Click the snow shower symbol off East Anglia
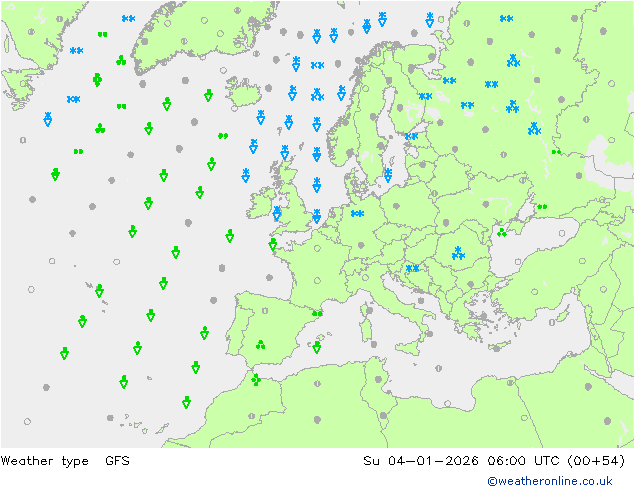Screen dimensions: 634x490 (317, 216)
